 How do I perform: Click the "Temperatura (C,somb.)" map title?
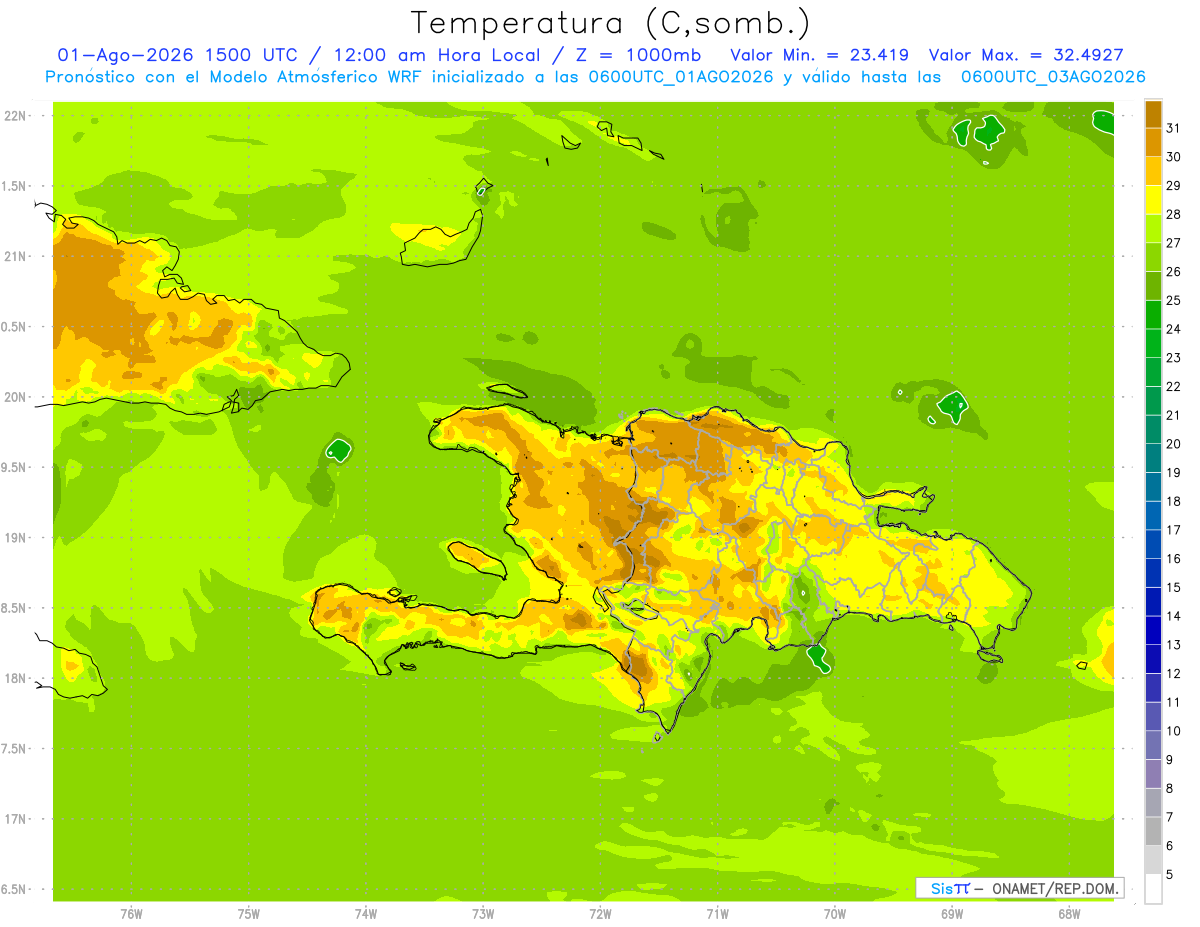(611, 23)
